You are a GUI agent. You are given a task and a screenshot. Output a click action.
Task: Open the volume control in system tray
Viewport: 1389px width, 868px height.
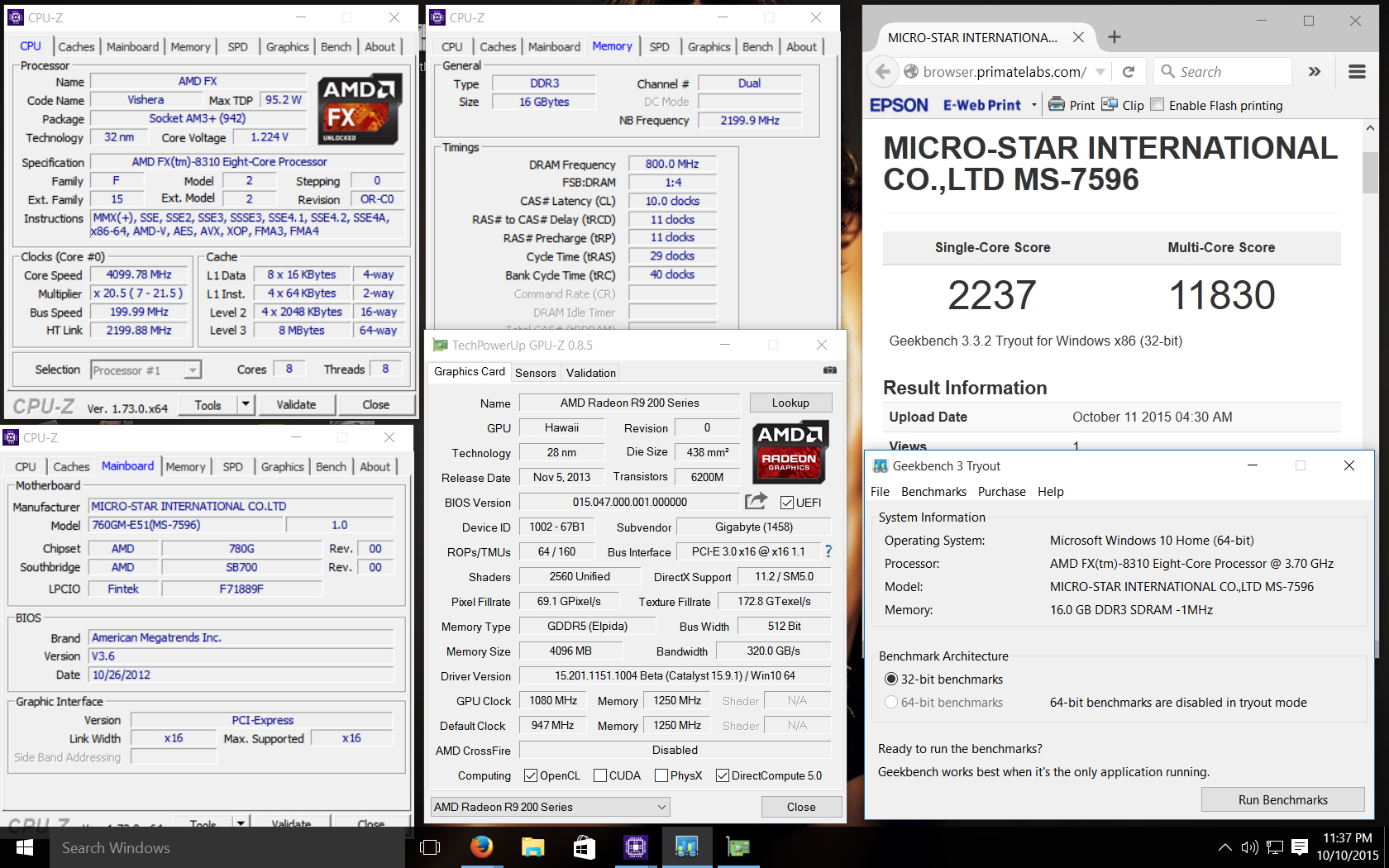coord(1249,847)
